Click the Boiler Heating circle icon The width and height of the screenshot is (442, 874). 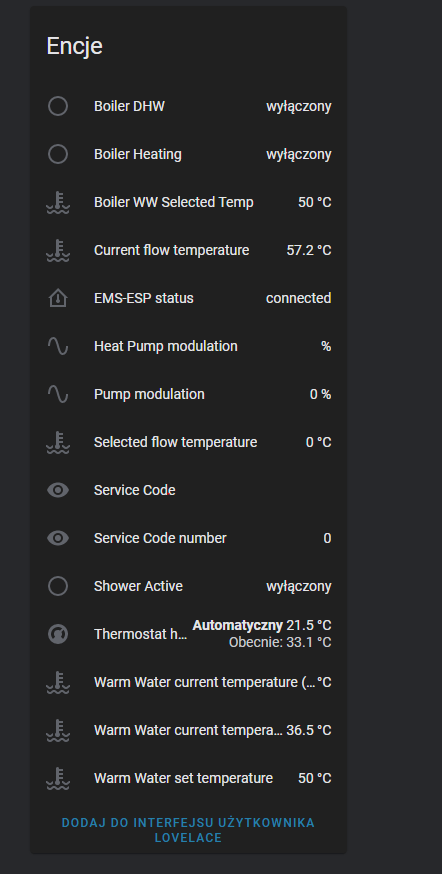[x=58, y=154]
